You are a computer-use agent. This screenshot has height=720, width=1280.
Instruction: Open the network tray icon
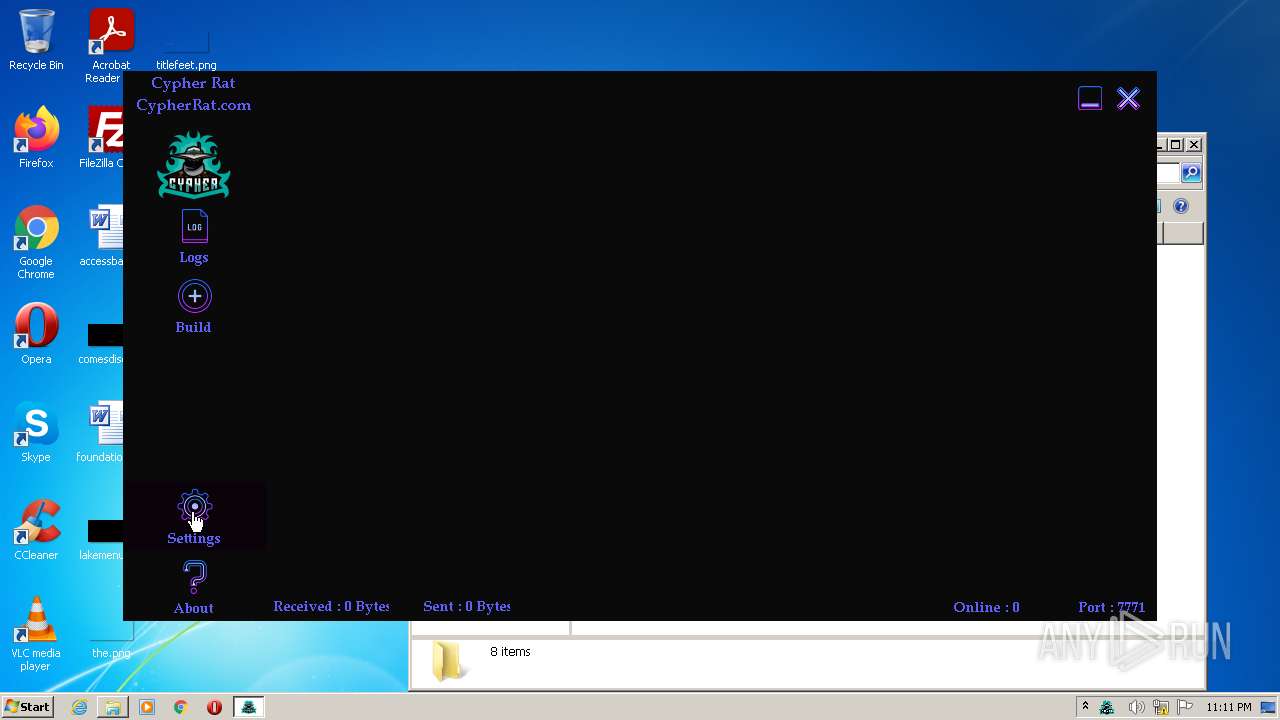[1161, 707]
